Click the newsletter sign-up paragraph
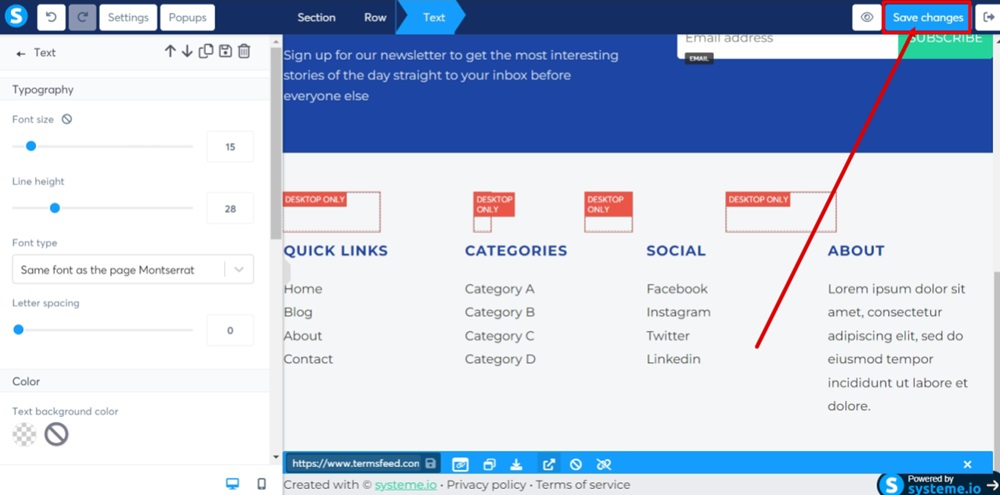 [x=451, y=75]
